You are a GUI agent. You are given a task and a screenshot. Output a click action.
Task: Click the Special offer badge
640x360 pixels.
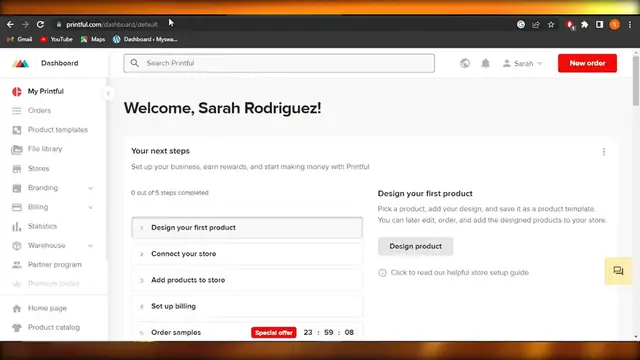tap(273, 333)
